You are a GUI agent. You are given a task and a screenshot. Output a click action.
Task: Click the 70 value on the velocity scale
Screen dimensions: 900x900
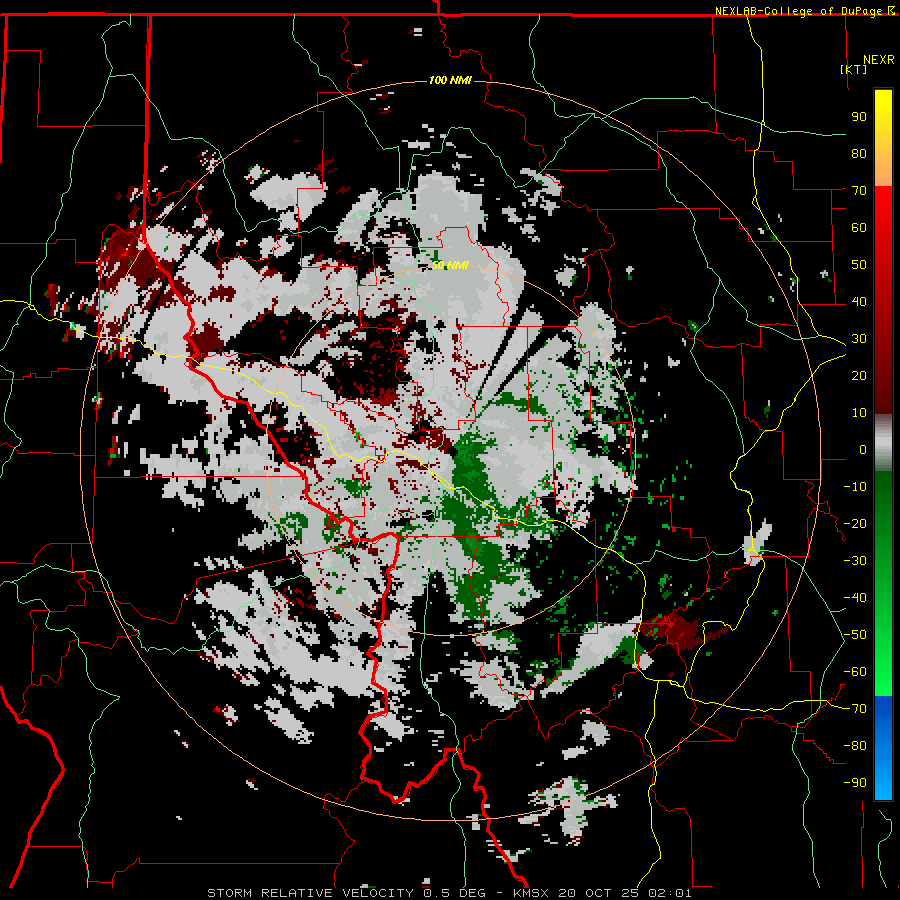click(859, 191)
